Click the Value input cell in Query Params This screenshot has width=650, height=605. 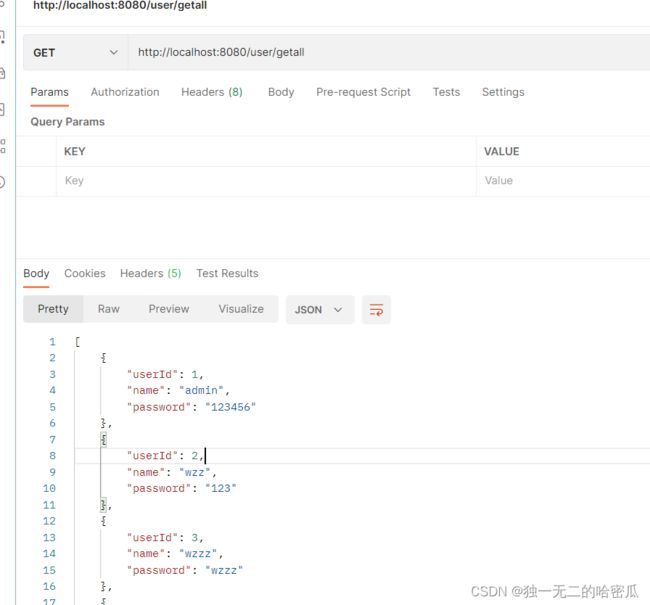(562, 181)
